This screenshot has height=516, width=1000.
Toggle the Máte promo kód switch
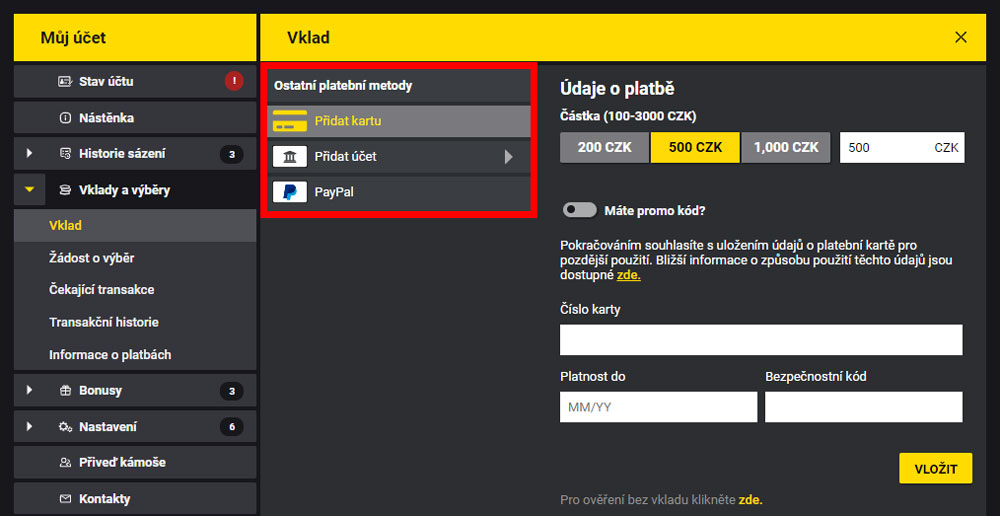(579, 211)
